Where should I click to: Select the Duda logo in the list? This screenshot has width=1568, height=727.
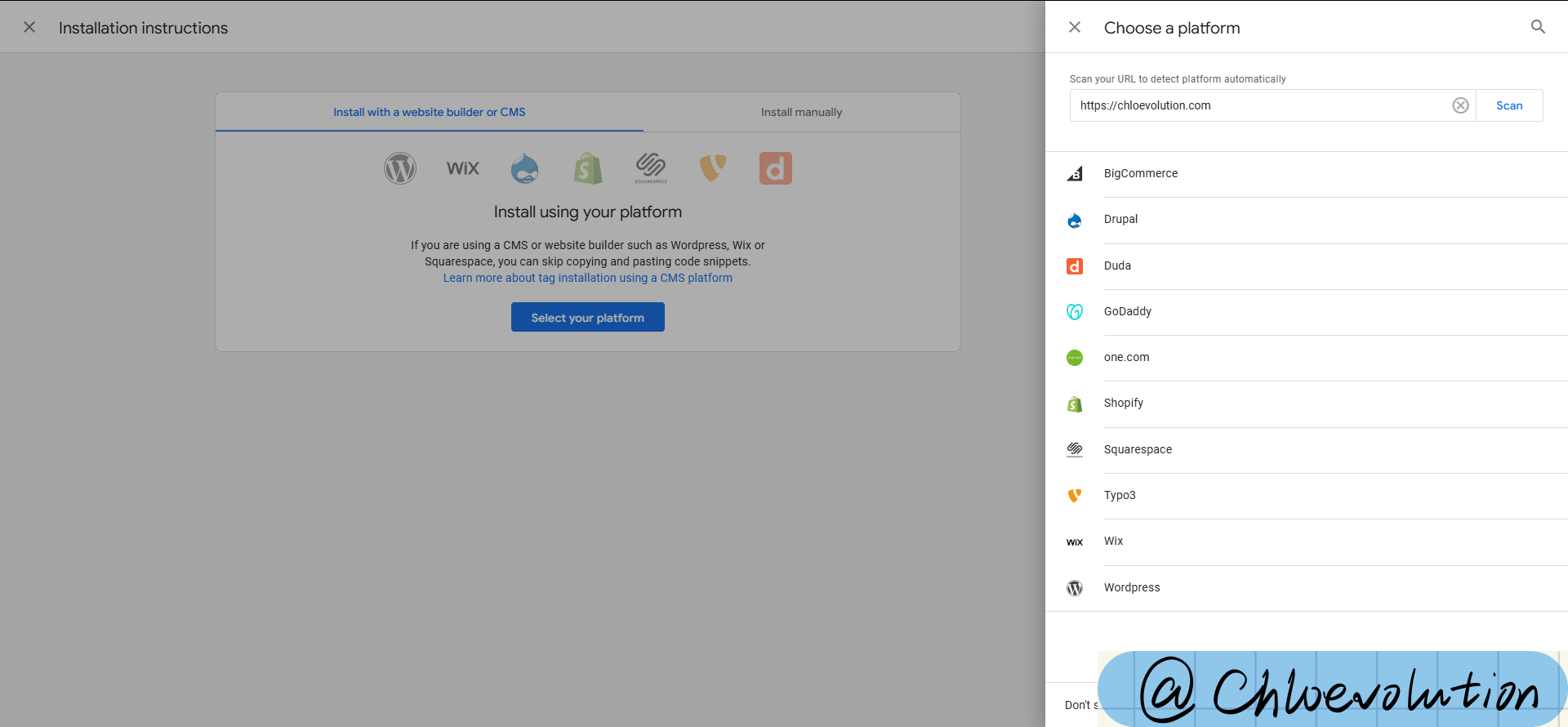coord(1075,266)
